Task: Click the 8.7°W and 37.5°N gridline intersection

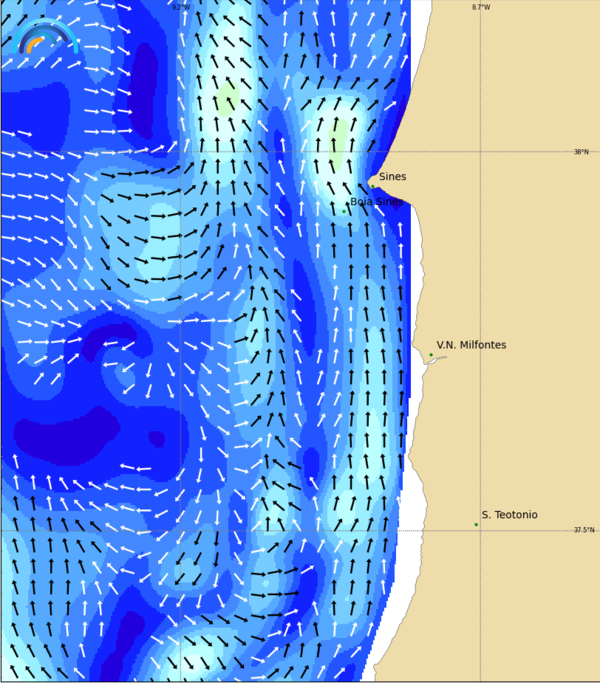Action: pyautogui.click(x=480, y=530)
